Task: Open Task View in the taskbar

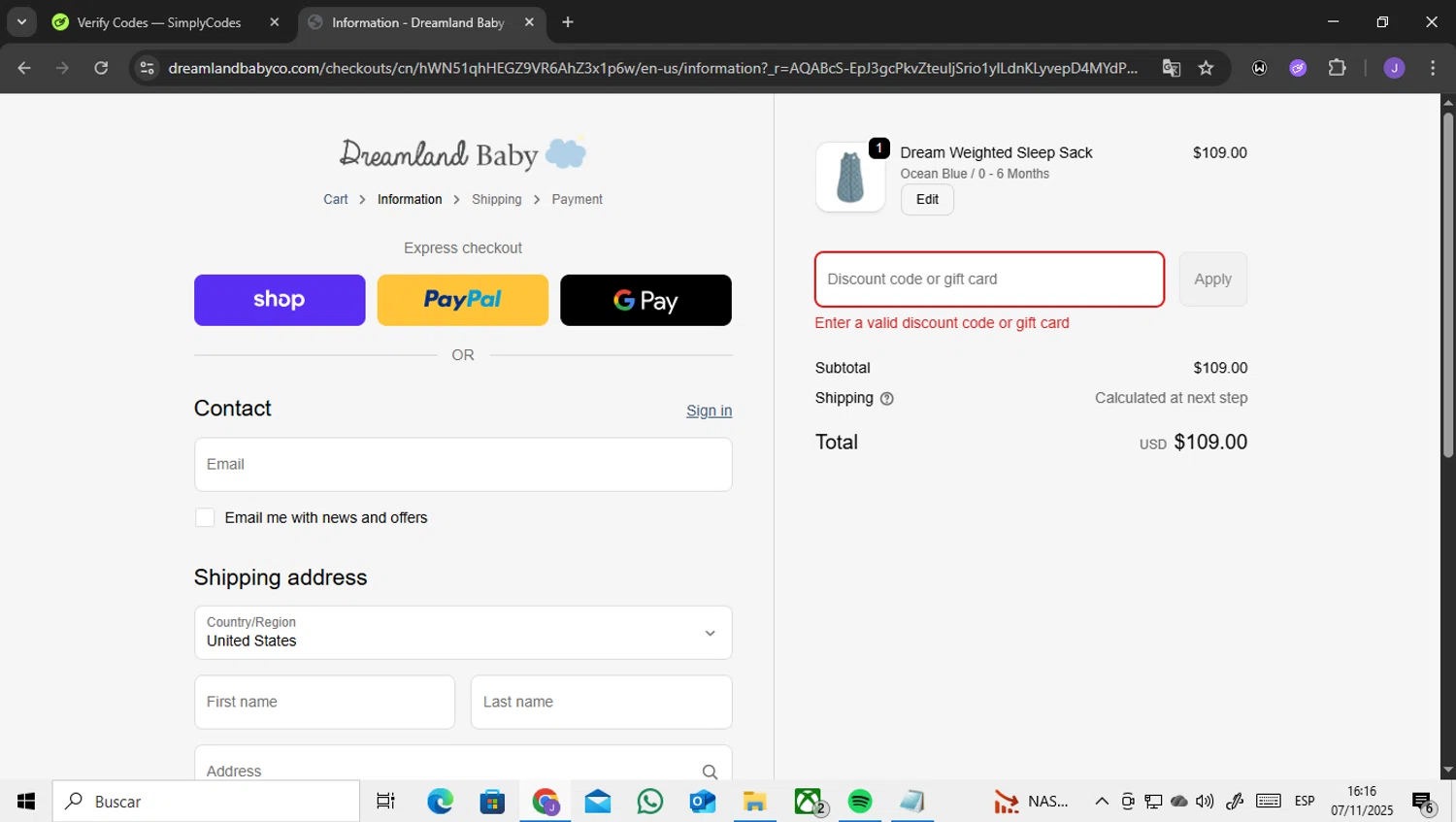Action: pyautogui.click(x=385, y=802)
